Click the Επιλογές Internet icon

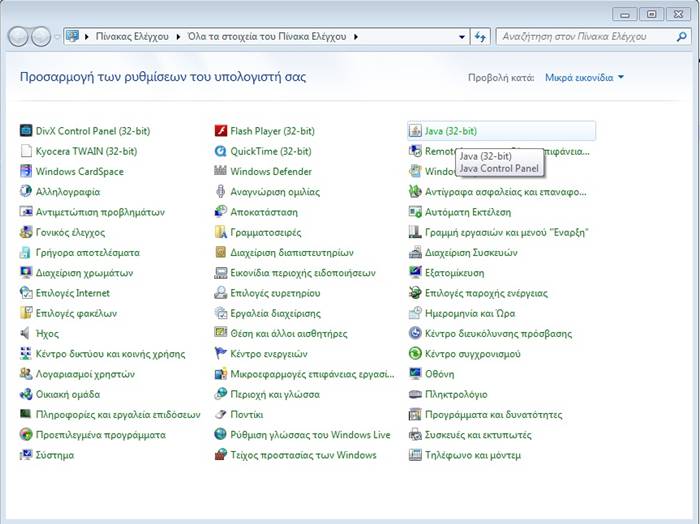click(x=26, y=293)
